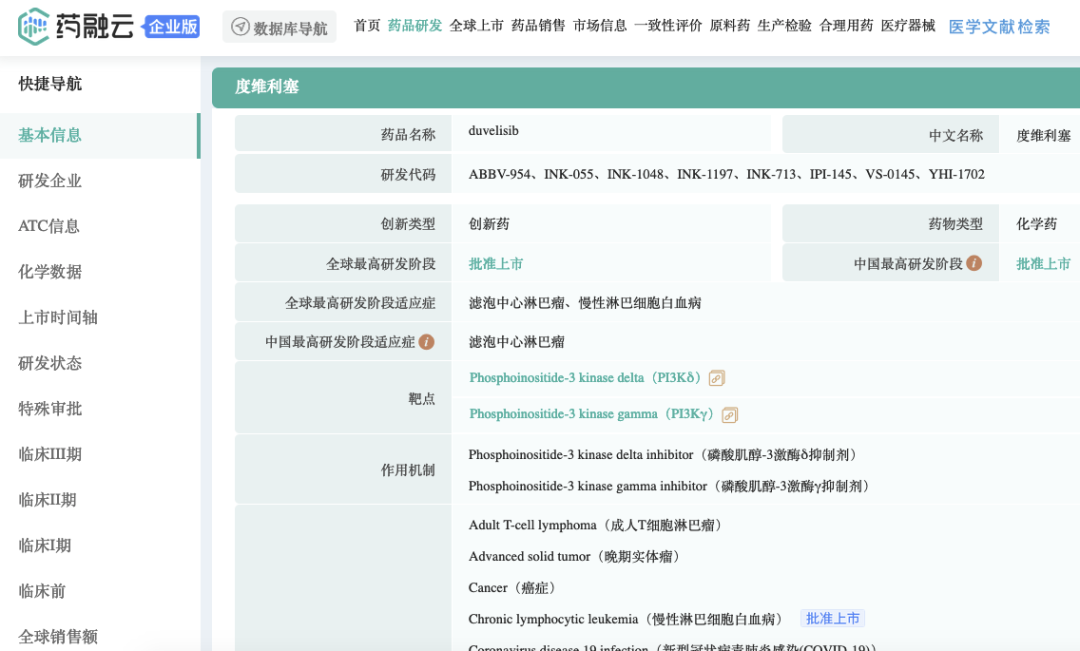Click Advanced solid tumor indication

pos(576,556)
